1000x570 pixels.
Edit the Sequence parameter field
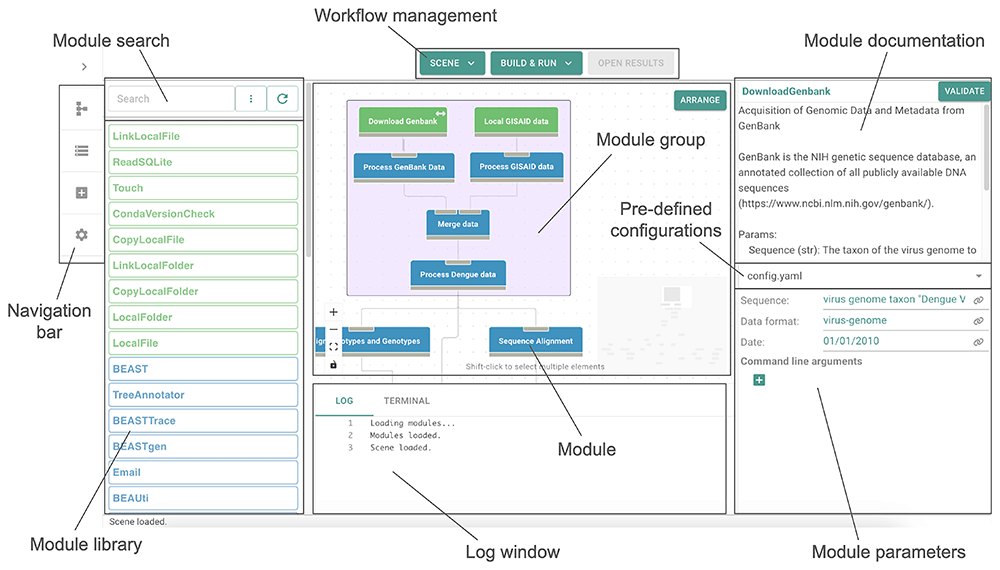click(x=895, y=300)
